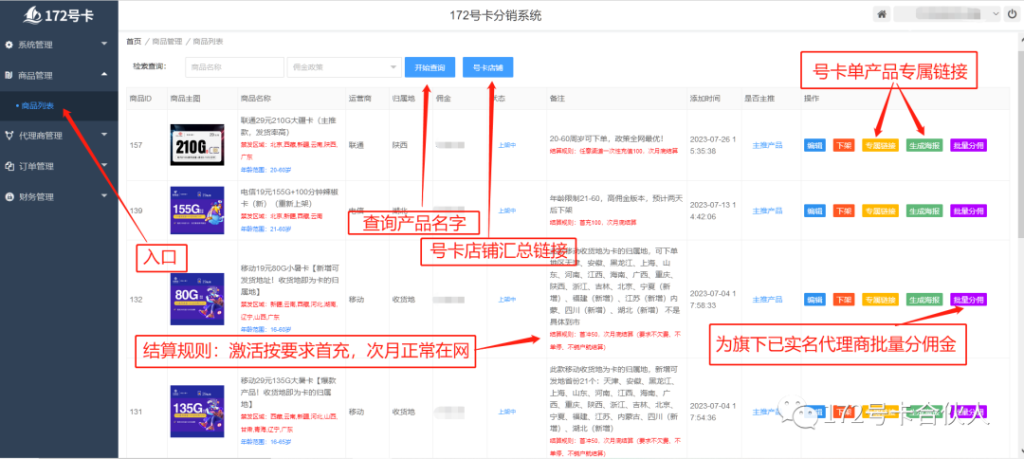
Task: Open the 佣金政策 dropdown
Action: tap(345, 67)
